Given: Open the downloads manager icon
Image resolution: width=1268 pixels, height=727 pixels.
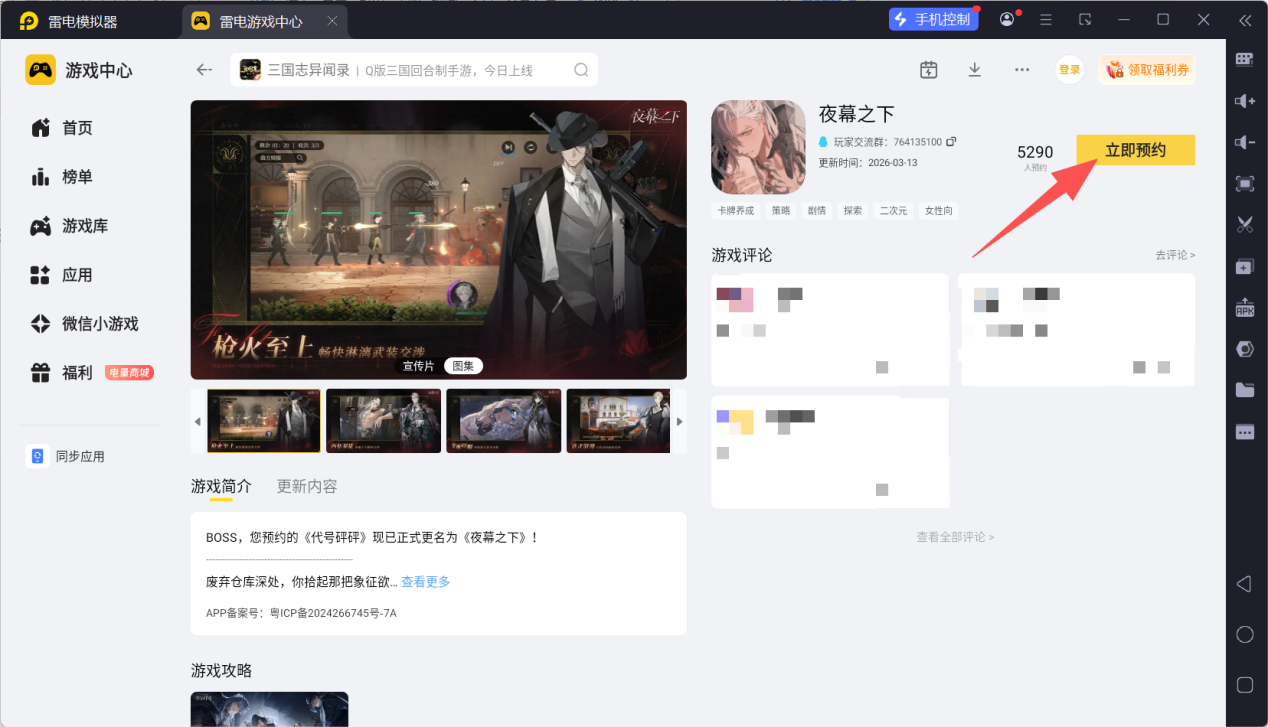Looking at the screenshot, I should click(975, 70).
